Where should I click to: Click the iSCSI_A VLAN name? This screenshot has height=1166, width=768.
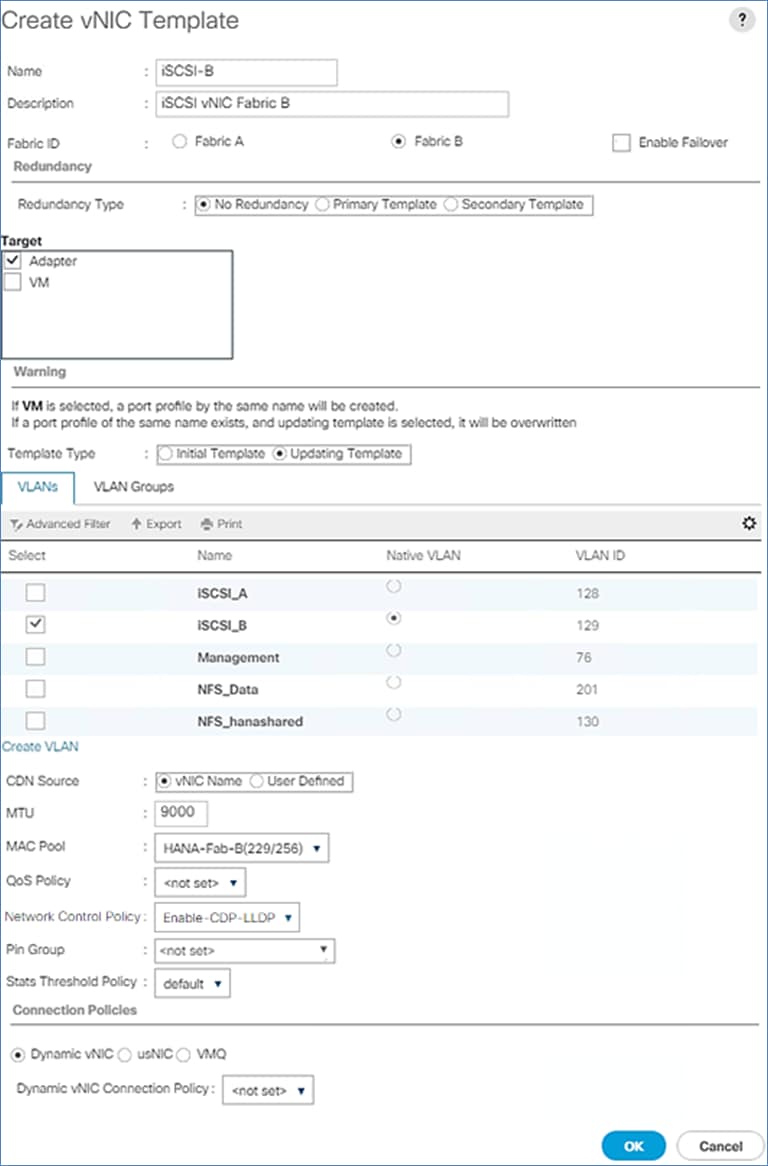222,593
